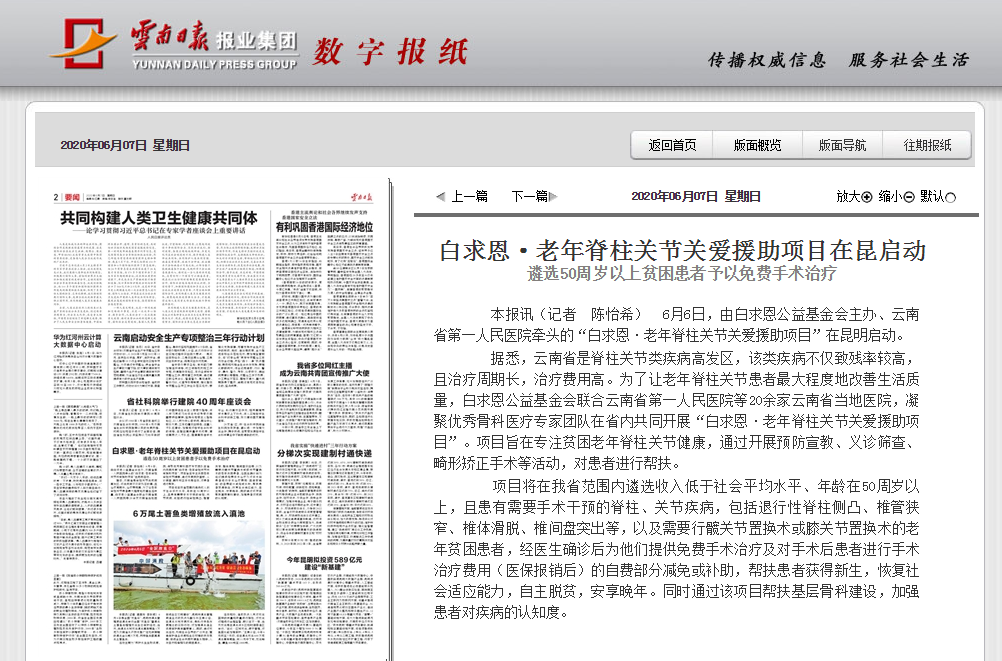Open article 华为红河州云计算大数据中心启动

pyautogui.click(x=77, y=341)
